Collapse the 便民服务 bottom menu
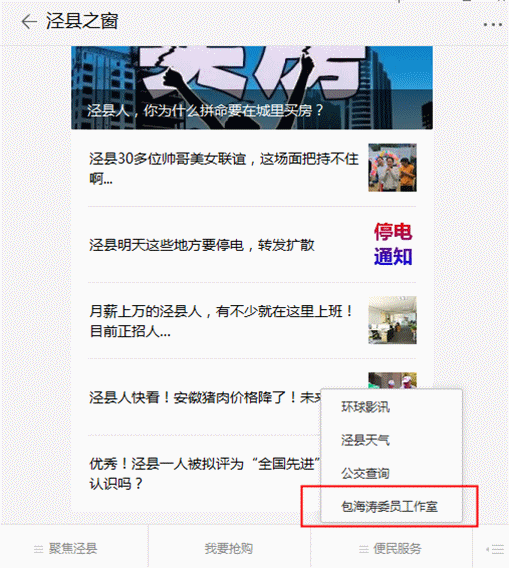The width and height of the screenshot is (509, 568). tap(392, 547)
